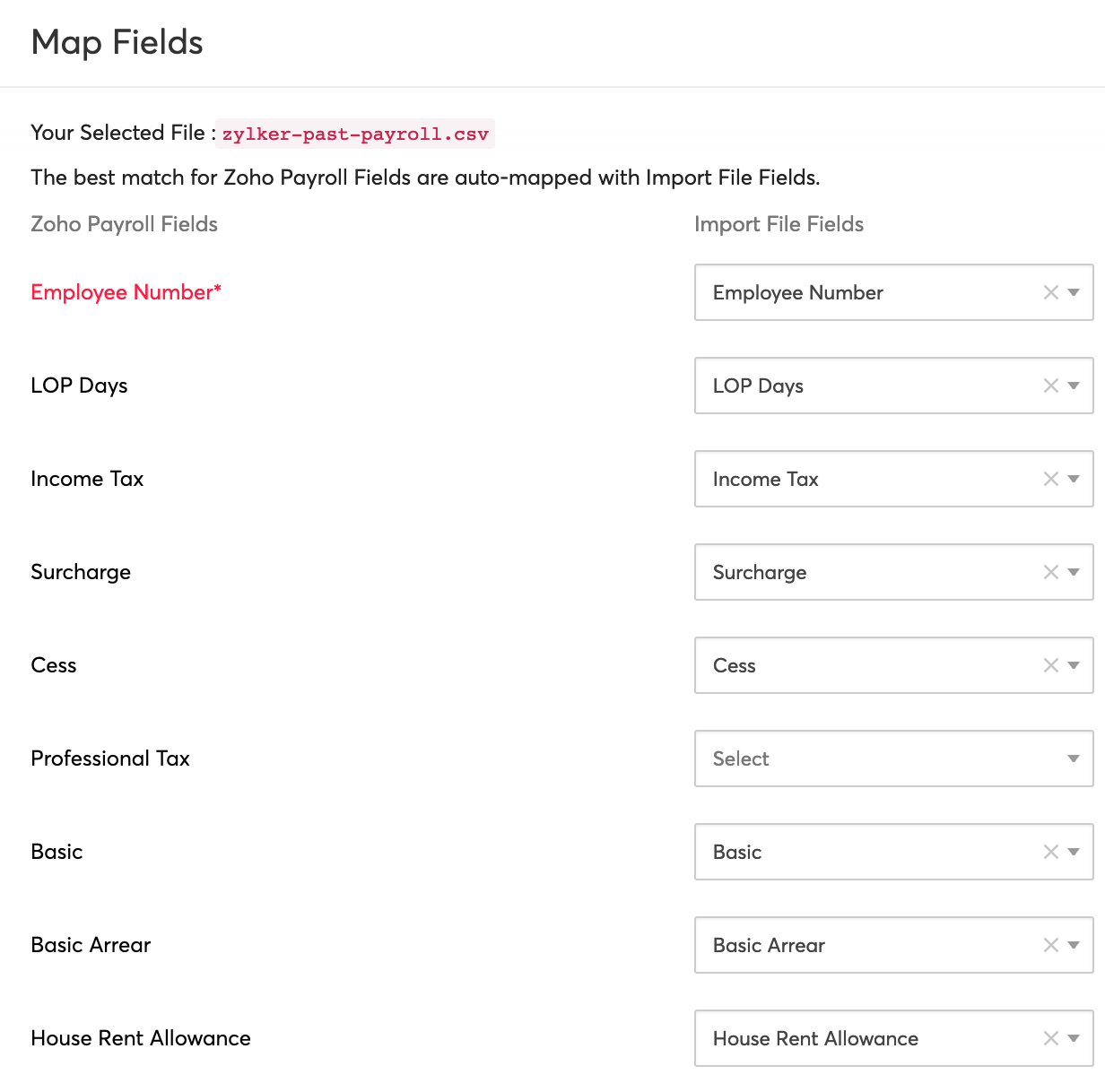Click the Map Fields heading
The width and height of the screenshot is (1105, 1092).
(117, 42)
